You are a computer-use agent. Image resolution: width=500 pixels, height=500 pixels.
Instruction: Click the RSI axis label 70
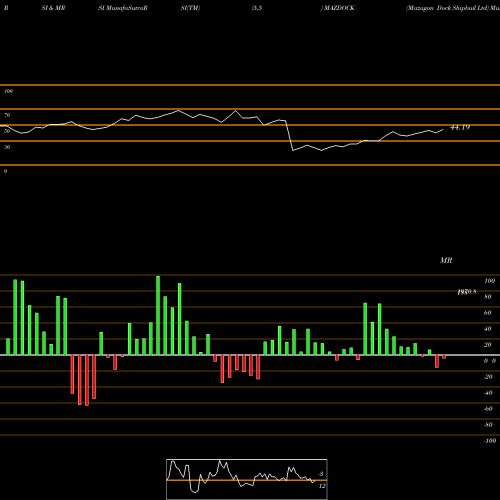coord(7,115)
